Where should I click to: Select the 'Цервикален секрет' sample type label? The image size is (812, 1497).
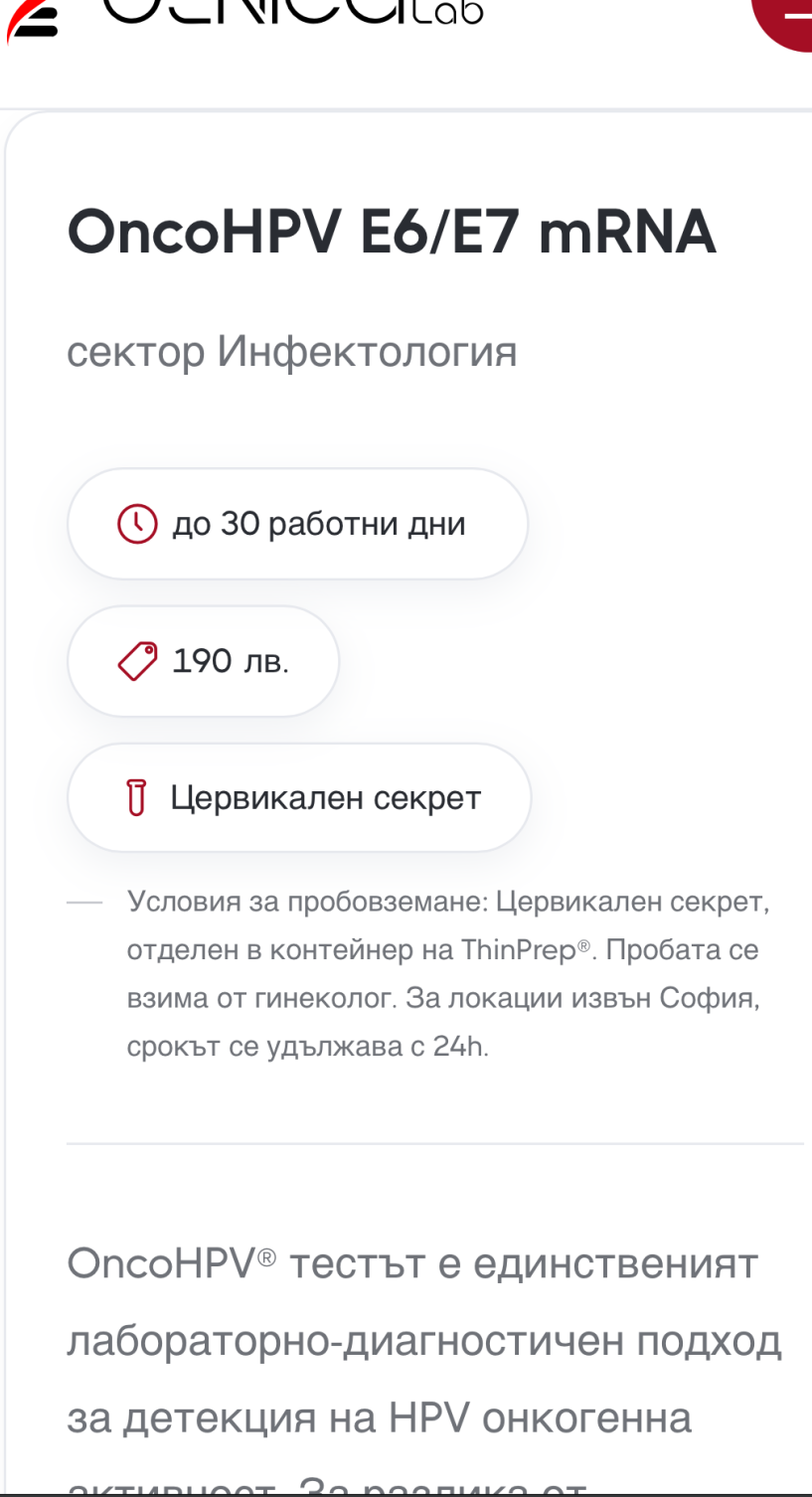pyautogui.click(x=326, y=797)
